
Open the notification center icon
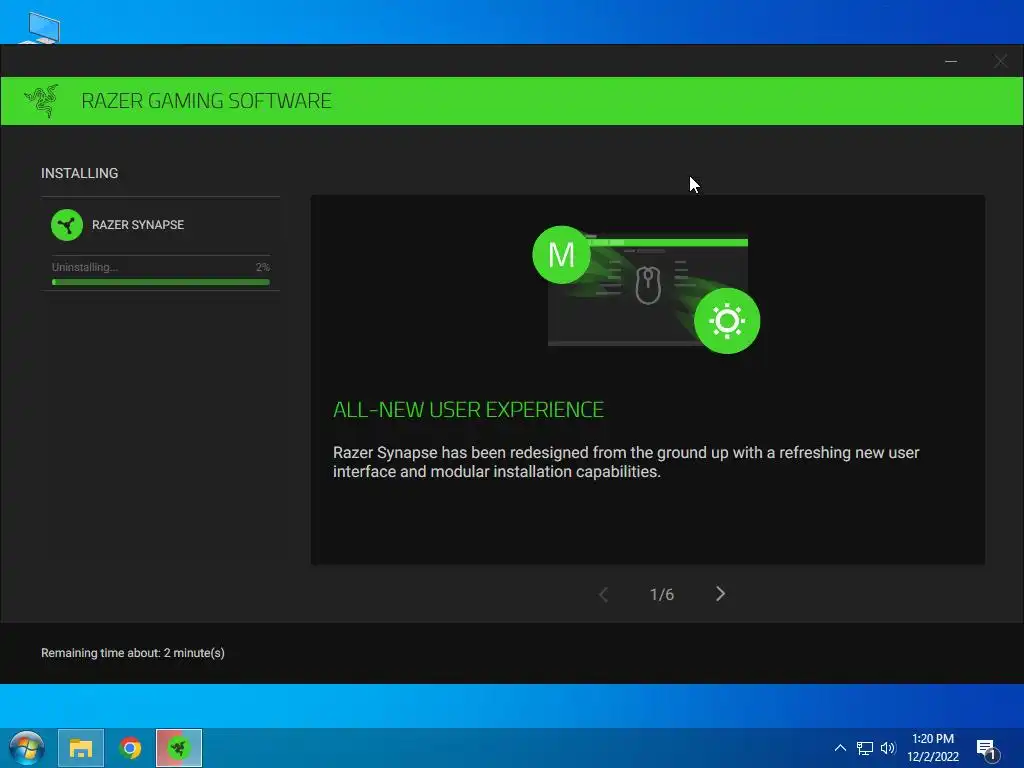[x=987, y=749]
